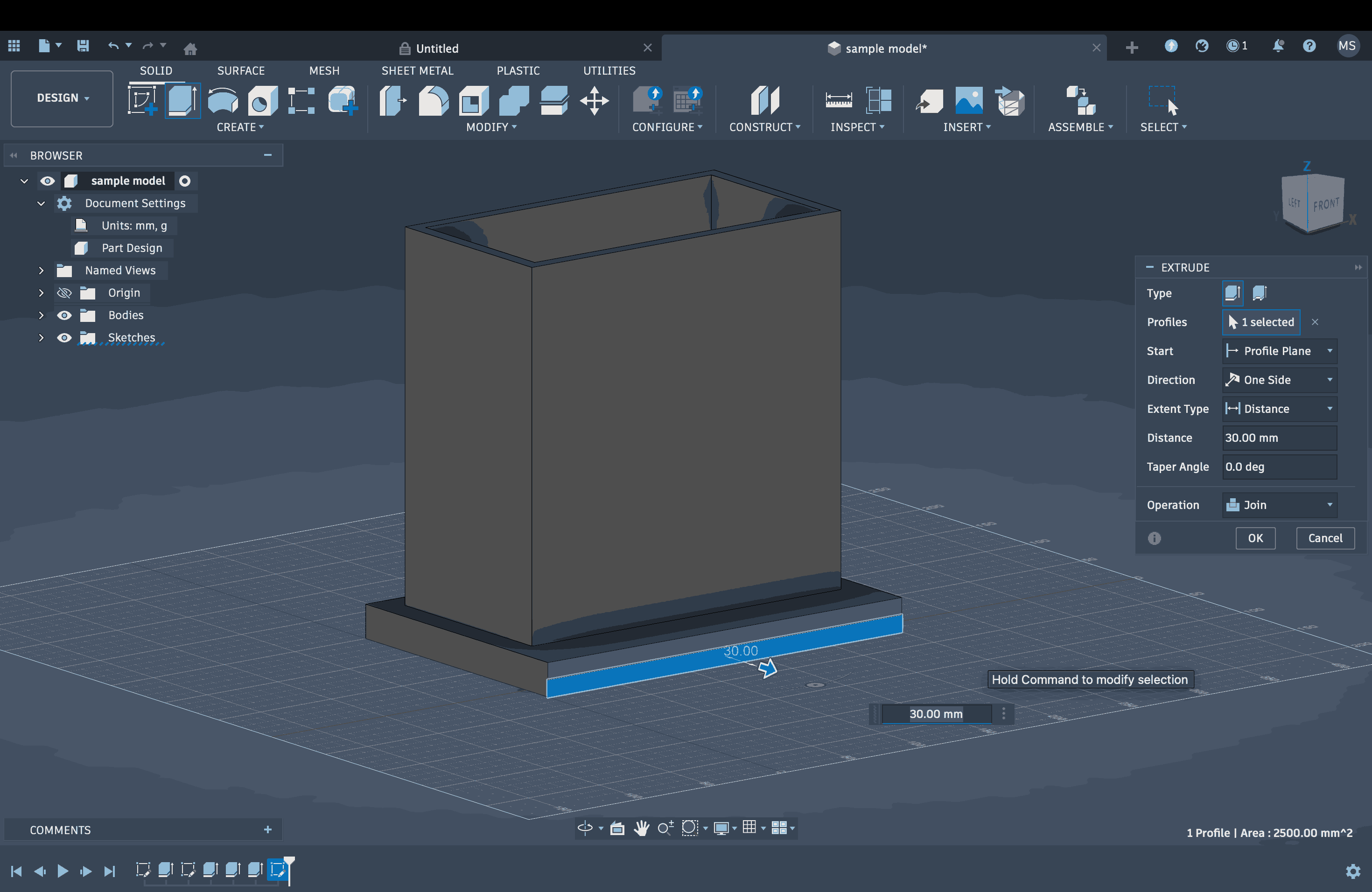Hide the Bodies folder visibility

(64, 315)
